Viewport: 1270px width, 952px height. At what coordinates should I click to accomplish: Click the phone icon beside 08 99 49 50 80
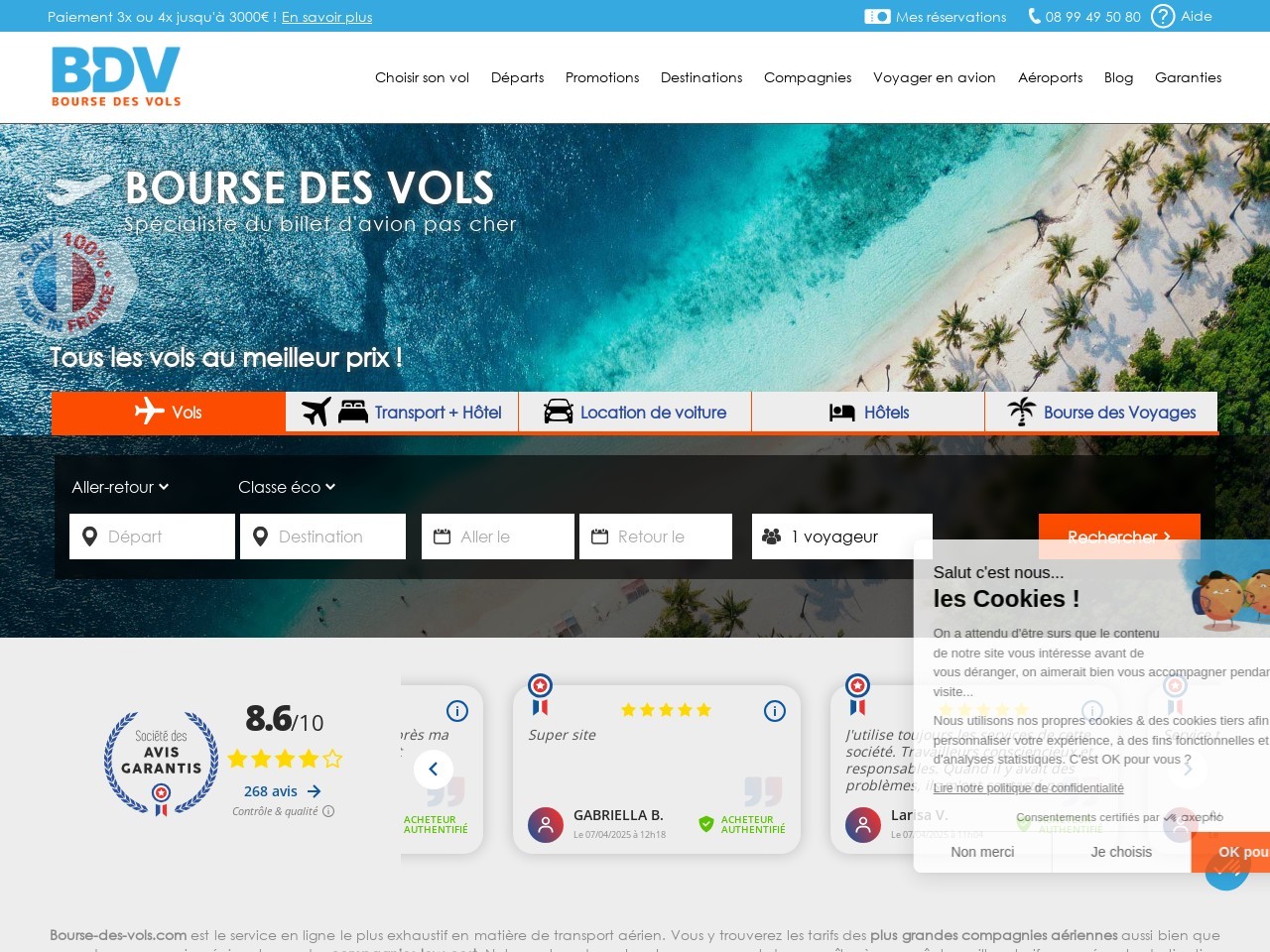pyautogui.click(x=1034, y=16)
